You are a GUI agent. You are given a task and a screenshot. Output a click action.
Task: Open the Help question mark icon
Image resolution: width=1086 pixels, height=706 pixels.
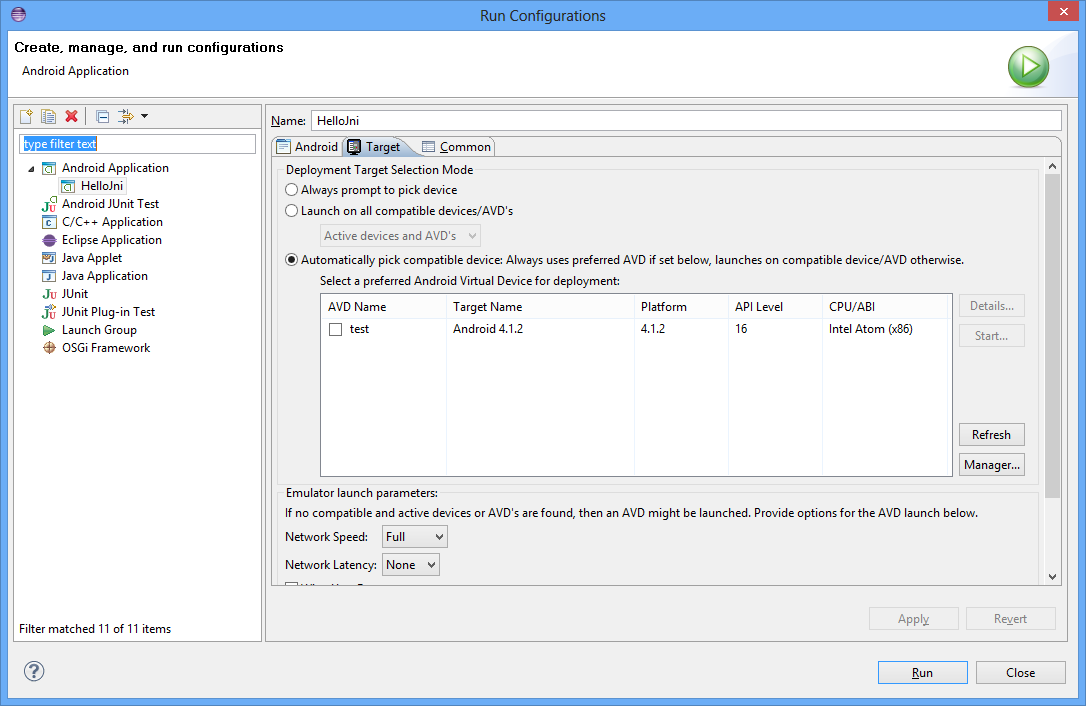33,672
